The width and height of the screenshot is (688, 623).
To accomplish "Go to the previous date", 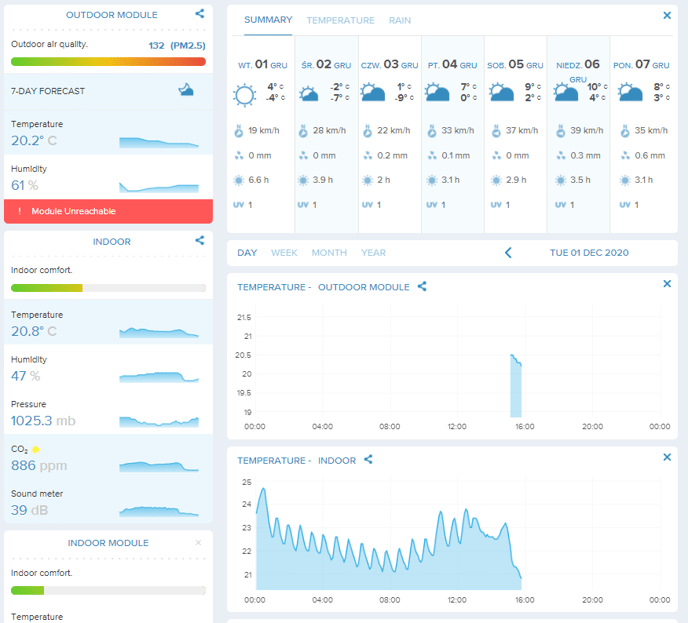I will tap(508, 253).
